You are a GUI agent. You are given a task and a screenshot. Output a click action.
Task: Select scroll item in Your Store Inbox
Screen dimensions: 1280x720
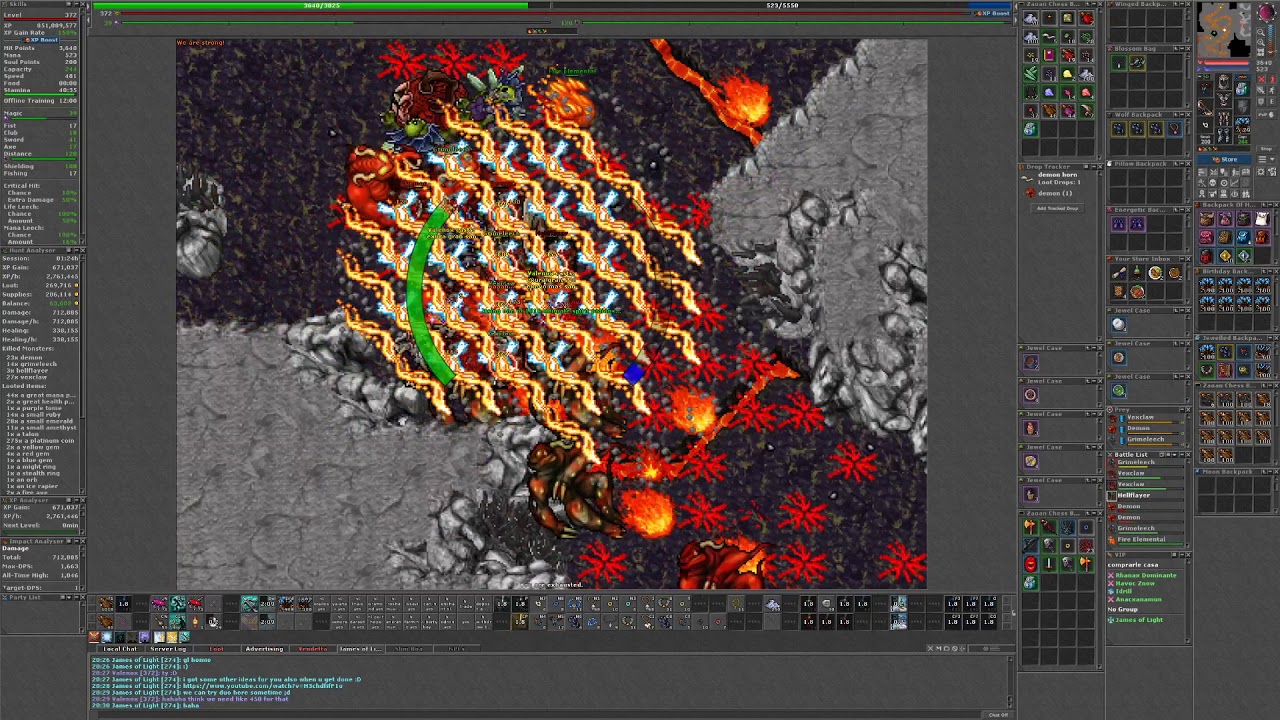point(1119,273)
